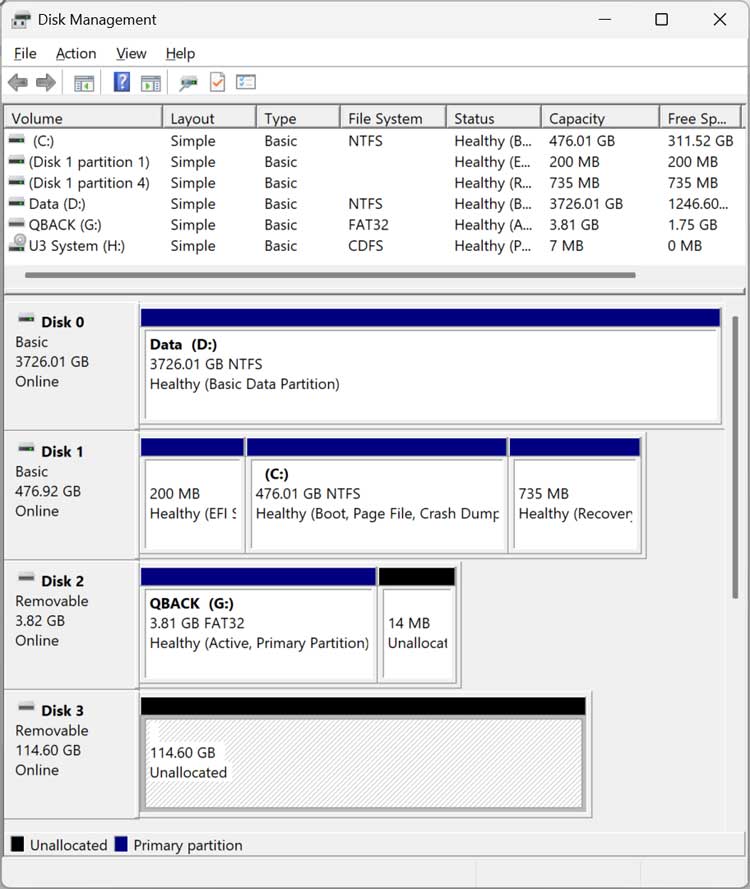Maximize the Disk Management window

click(661, 20)
